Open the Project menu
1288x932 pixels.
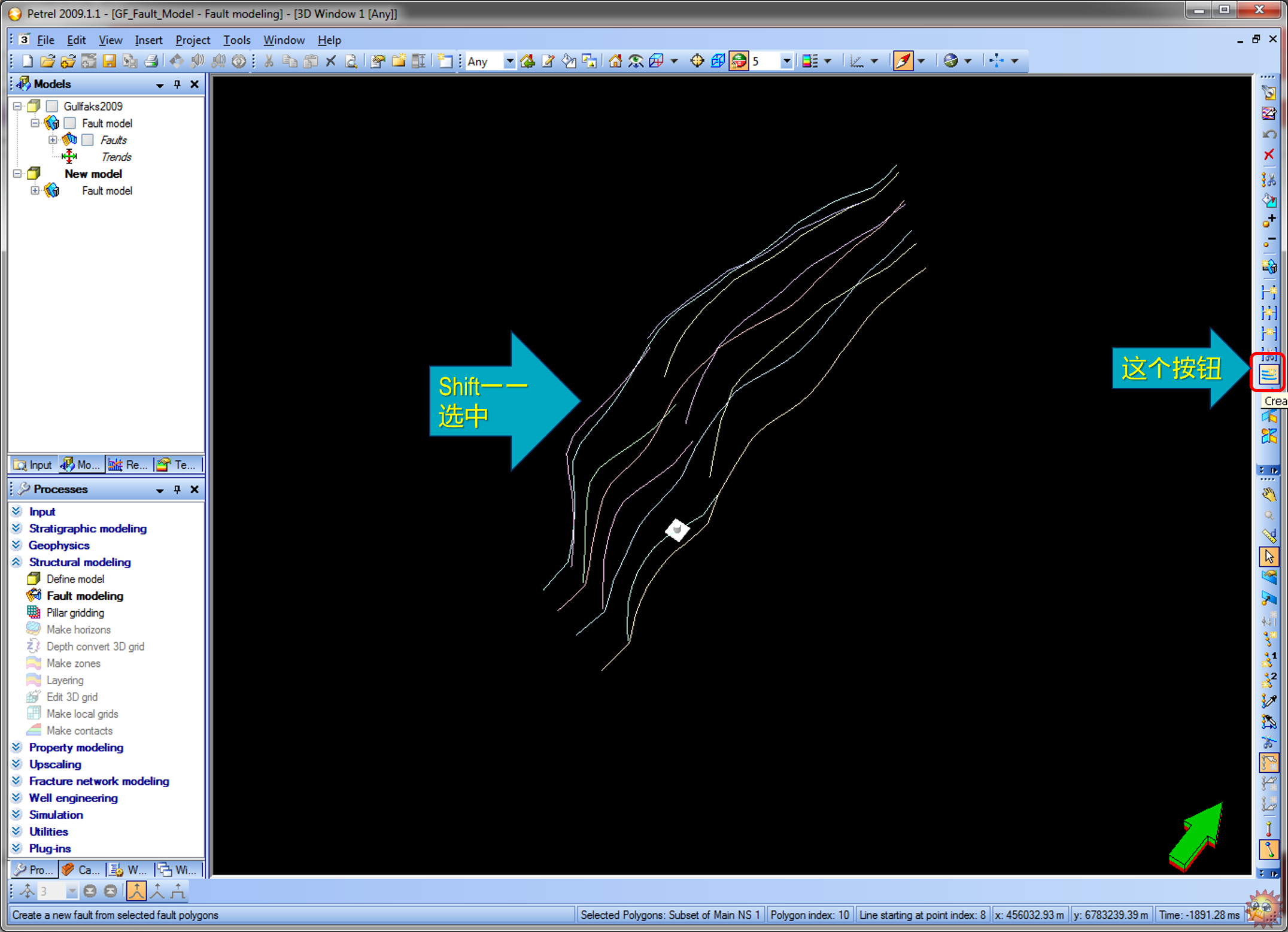point(193,40)
